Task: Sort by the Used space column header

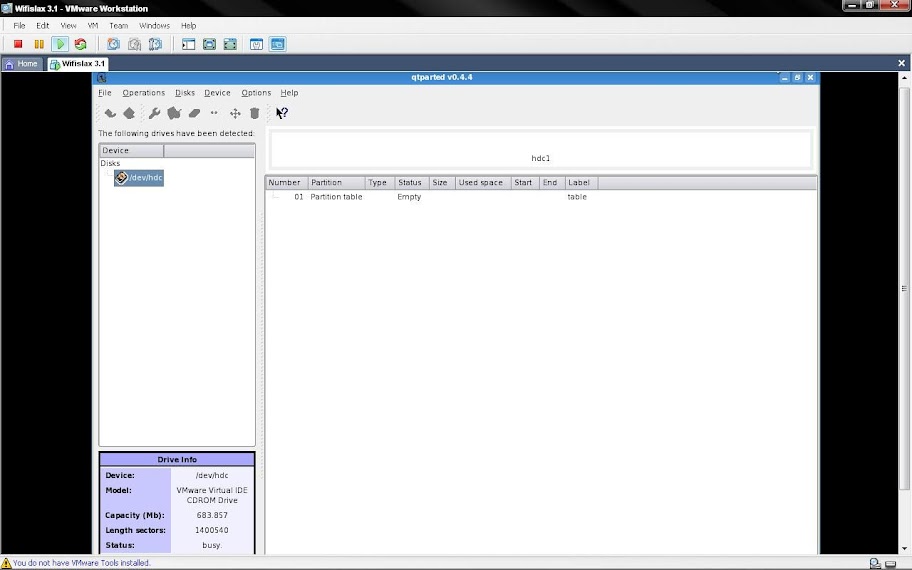Action: click(x=483, y=183)
